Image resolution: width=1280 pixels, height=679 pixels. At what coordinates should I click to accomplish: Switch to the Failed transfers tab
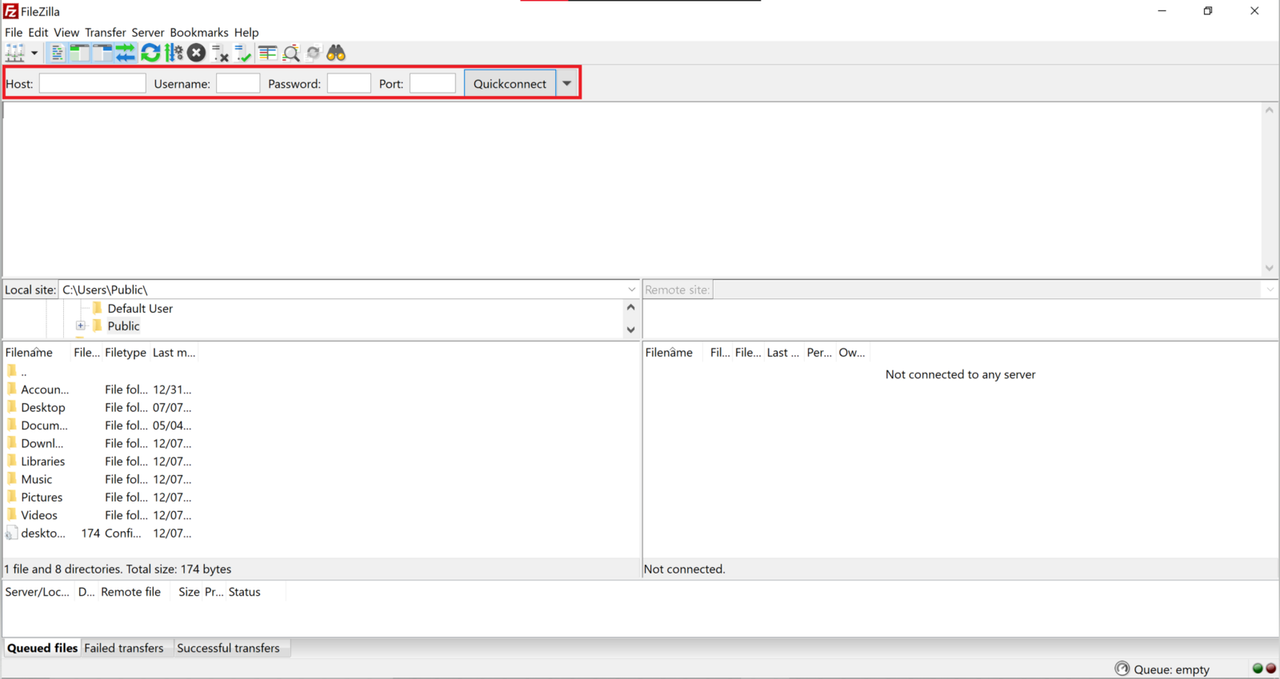point(124,648)
